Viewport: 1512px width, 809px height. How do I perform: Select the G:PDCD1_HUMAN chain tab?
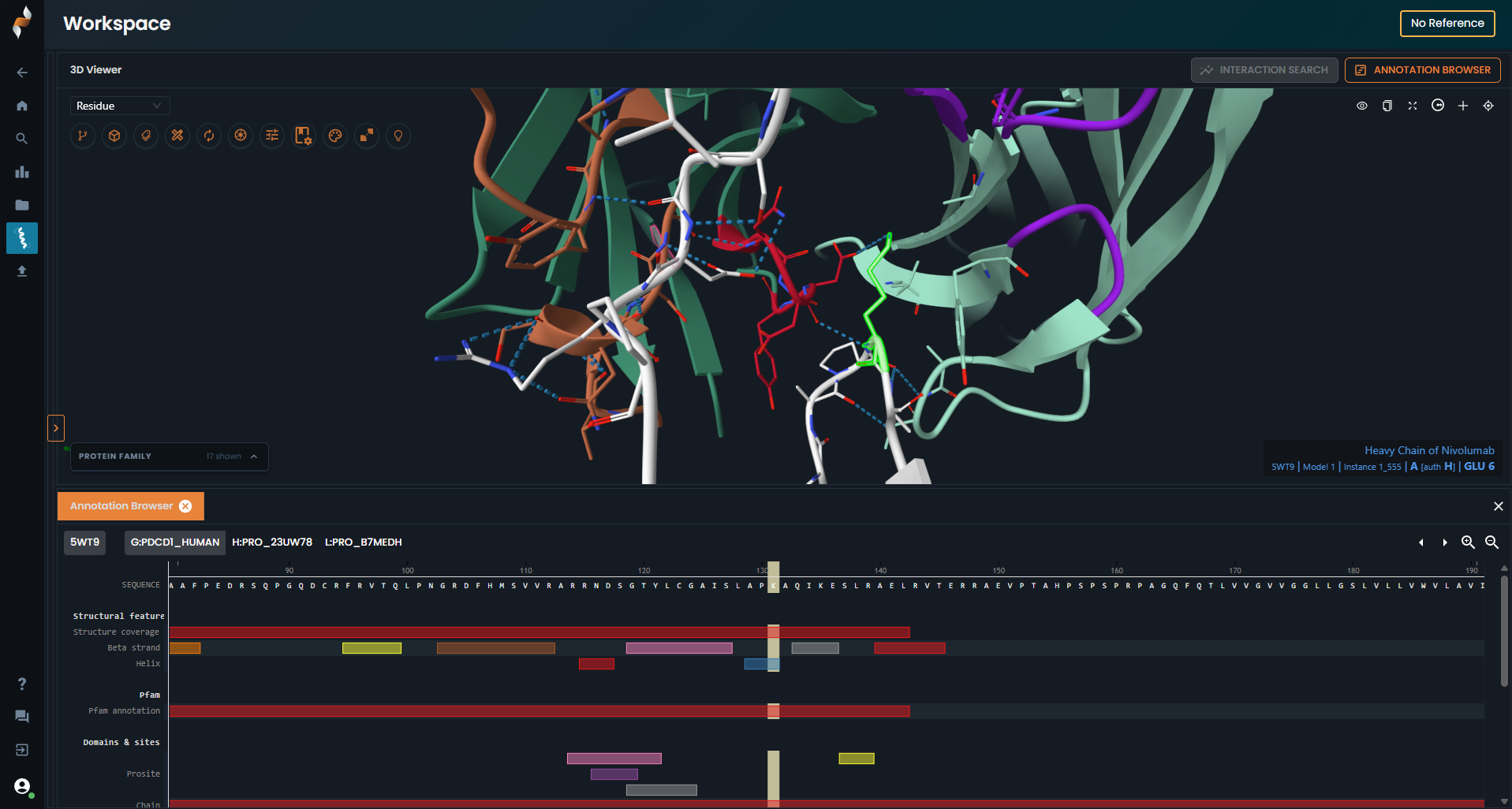[175, 542]
